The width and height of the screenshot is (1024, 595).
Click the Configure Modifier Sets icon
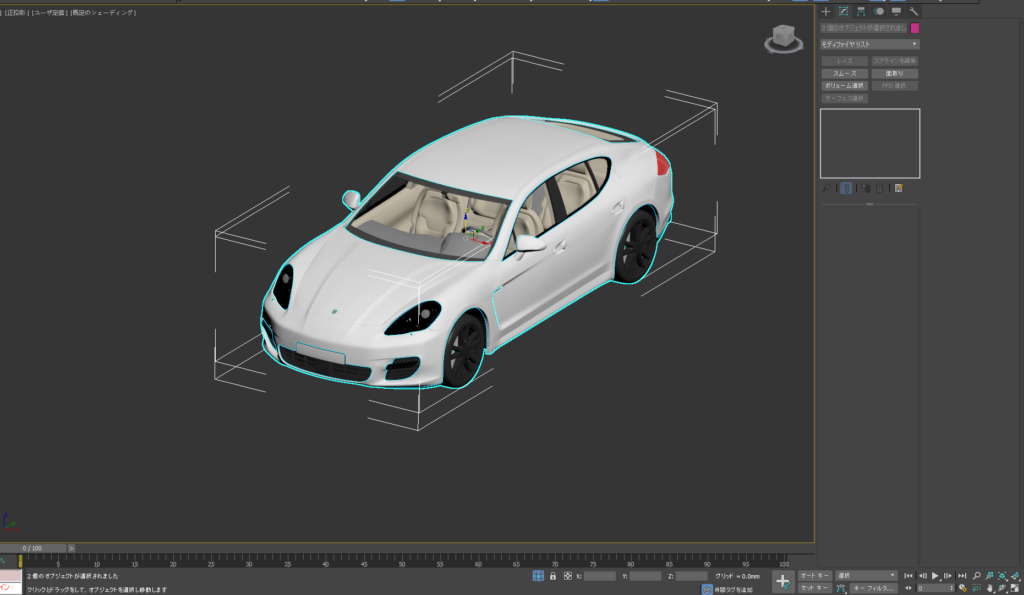click(x=899, y=188)
